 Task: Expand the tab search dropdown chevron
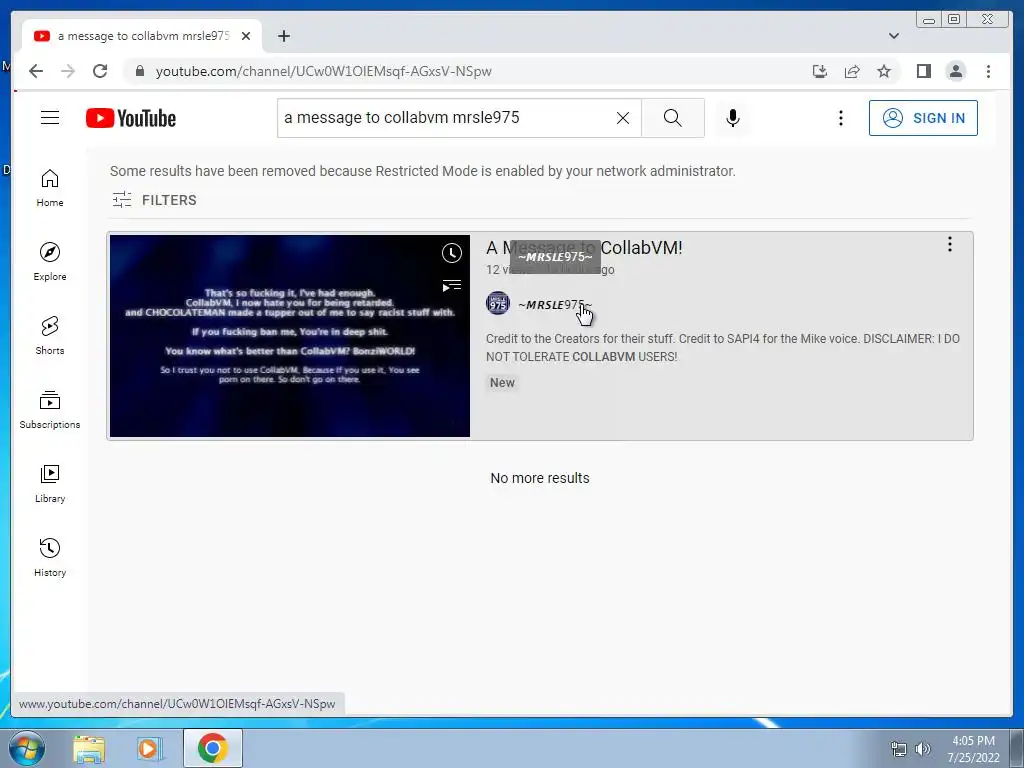point(894,36)
